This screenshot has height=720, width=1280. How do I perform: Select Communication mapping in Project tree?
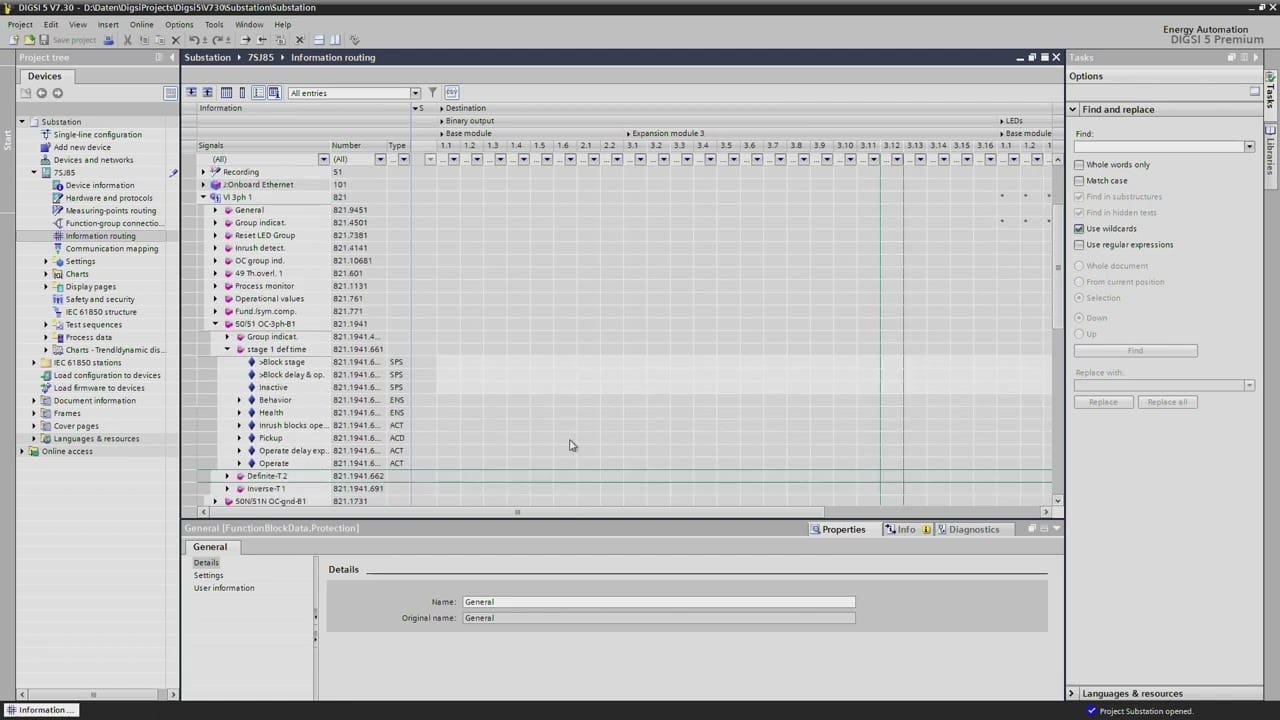(x=112, y=249)
